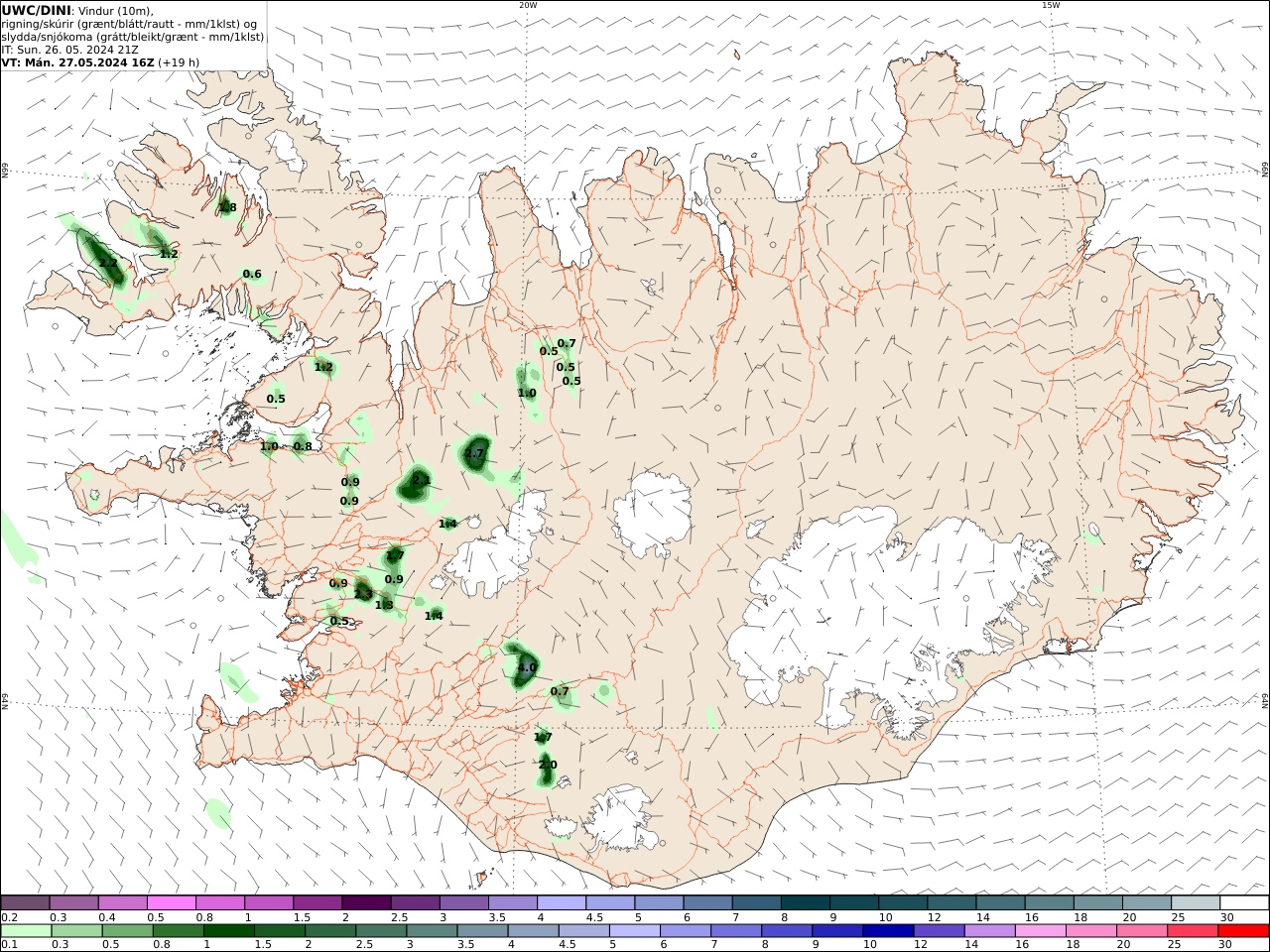Click the 2.2 precipitation value in the Westfjords
The width and height of the screenshot is (1270, 952).
108,263
